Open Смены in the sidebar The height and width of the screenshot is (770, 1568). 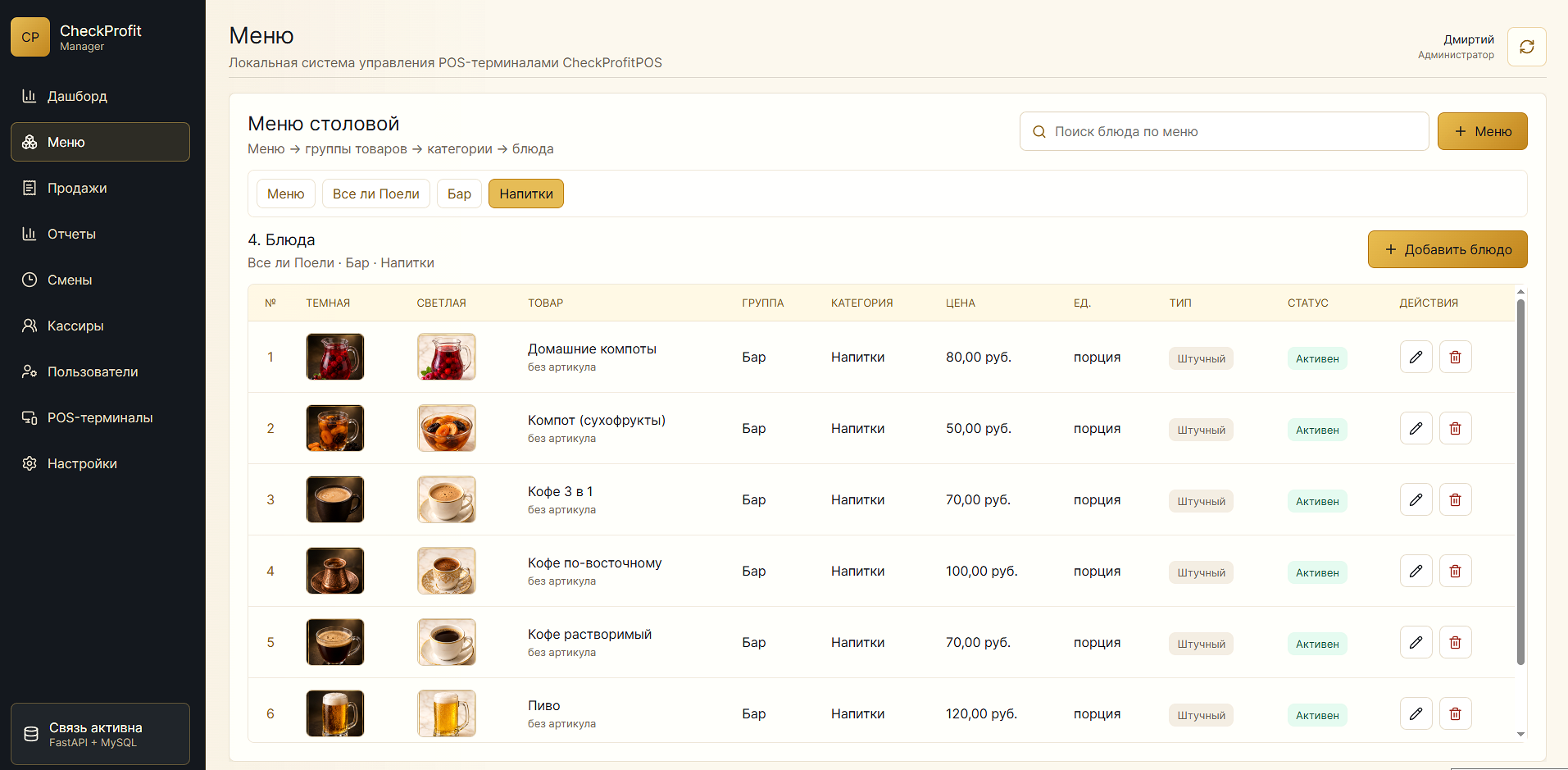100,280
